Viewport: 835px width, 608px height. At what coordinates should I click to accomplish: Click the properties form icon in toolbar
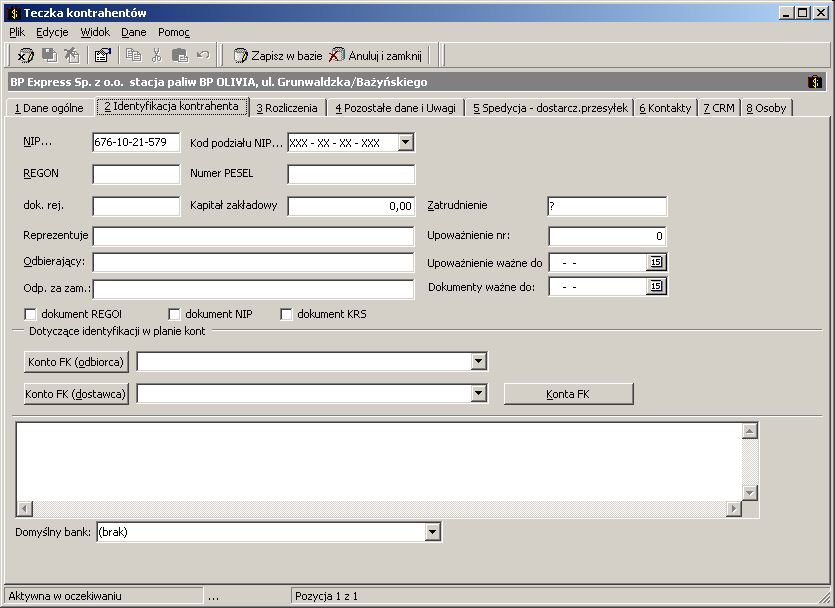tap(102, 55)
